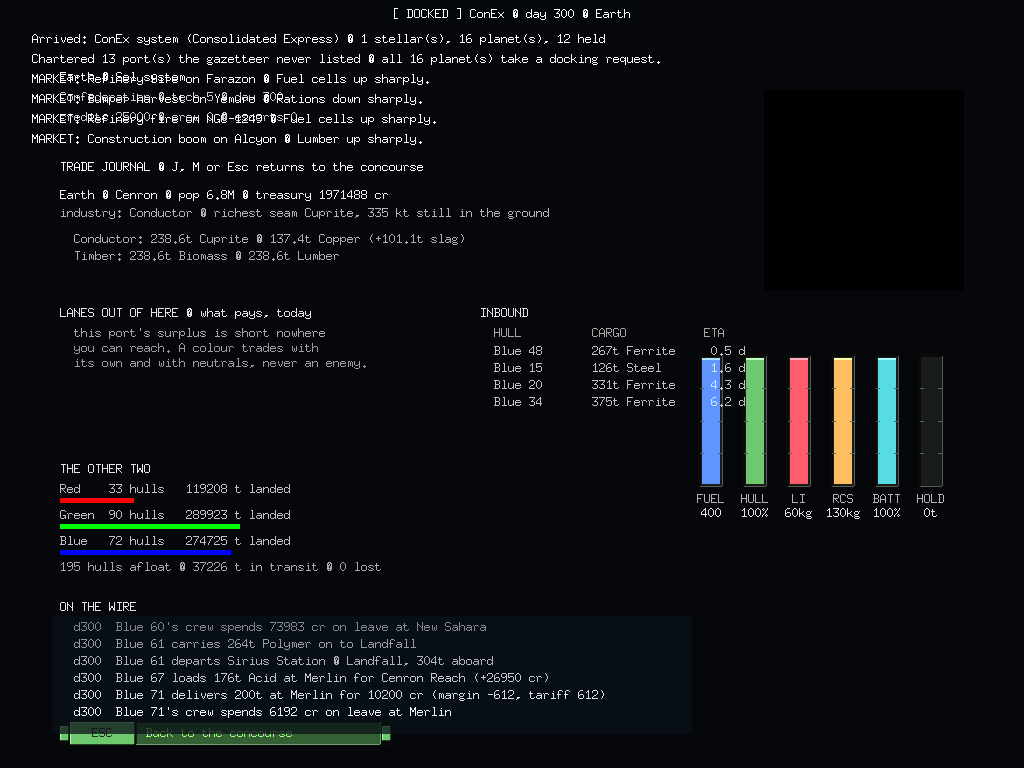The width and height of the screenshot is (1024, 768).
Task: Click wire entry about Blue 60's crew leave
Action: pyautogui.click(x=280, y=627)
